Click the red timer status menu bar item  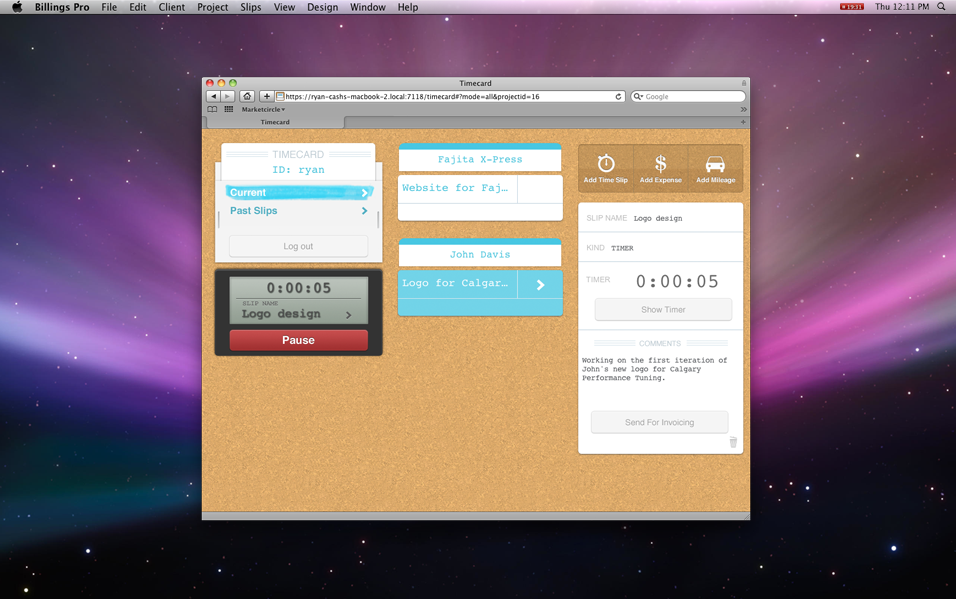tap(852, 7)
